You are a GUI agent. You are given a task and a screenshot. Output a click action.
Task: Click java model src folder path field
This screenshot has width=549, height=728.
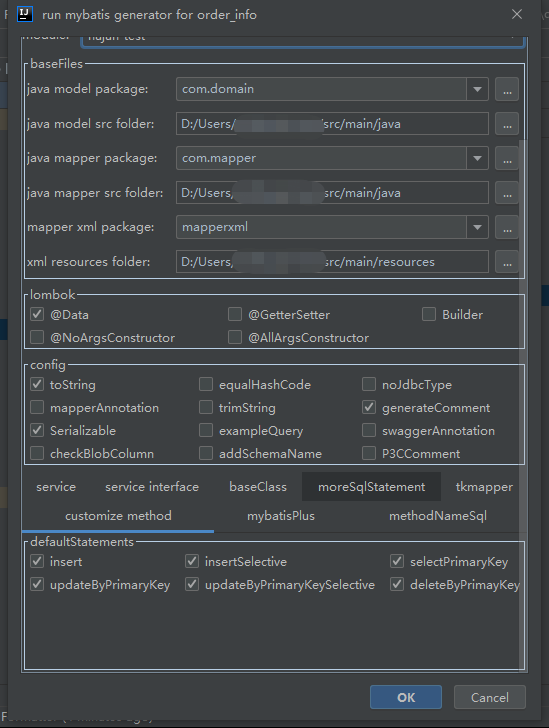[x=332, y=124]
